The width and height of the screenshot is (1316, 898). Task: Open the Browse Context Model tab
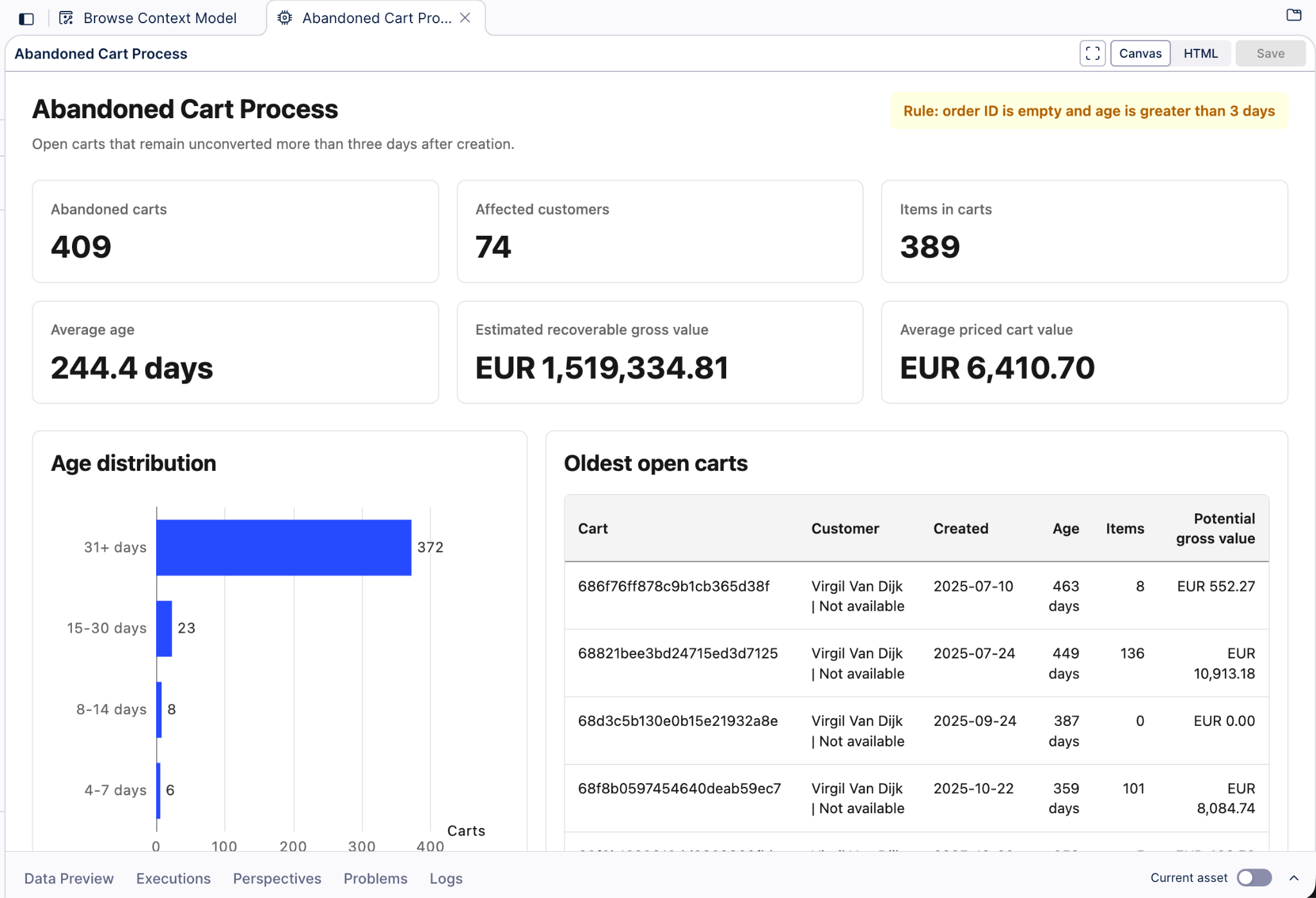click(x=160, y=18)
